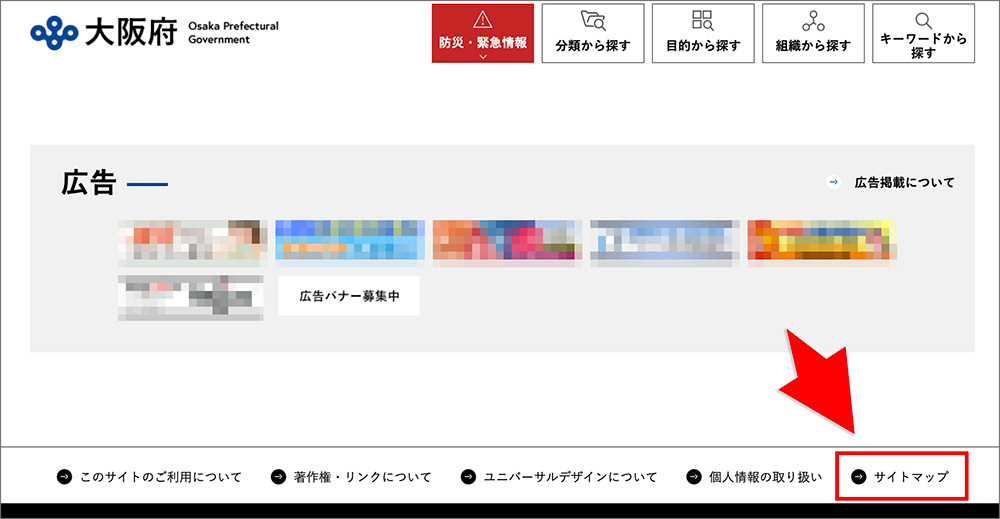This screenshot has height=519, width=1000.
Task: Open the gray ad banner left of 広告バナー募集中
Action: point(191,297)
